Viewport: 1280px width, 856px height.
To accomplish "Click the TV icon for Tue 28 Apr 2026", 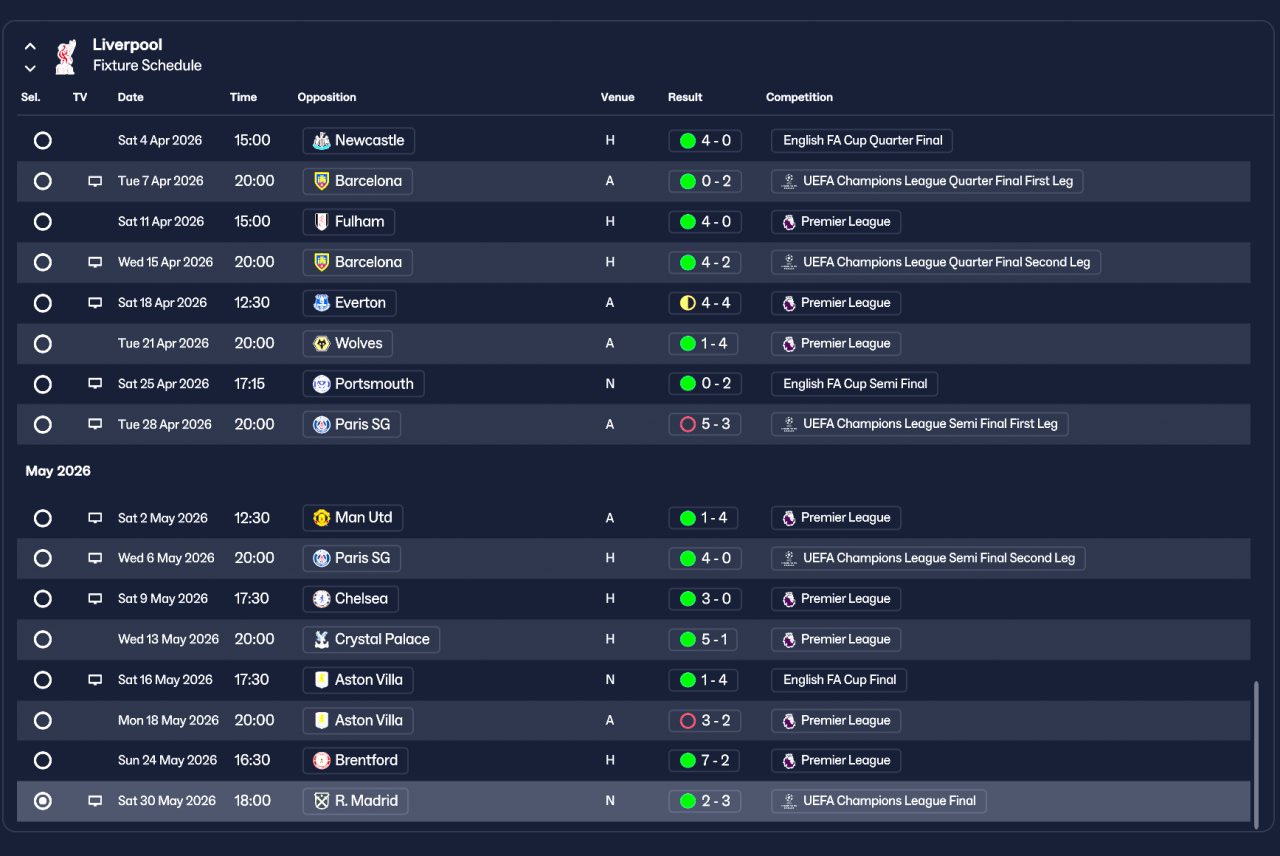I will [x=95, y=424].
